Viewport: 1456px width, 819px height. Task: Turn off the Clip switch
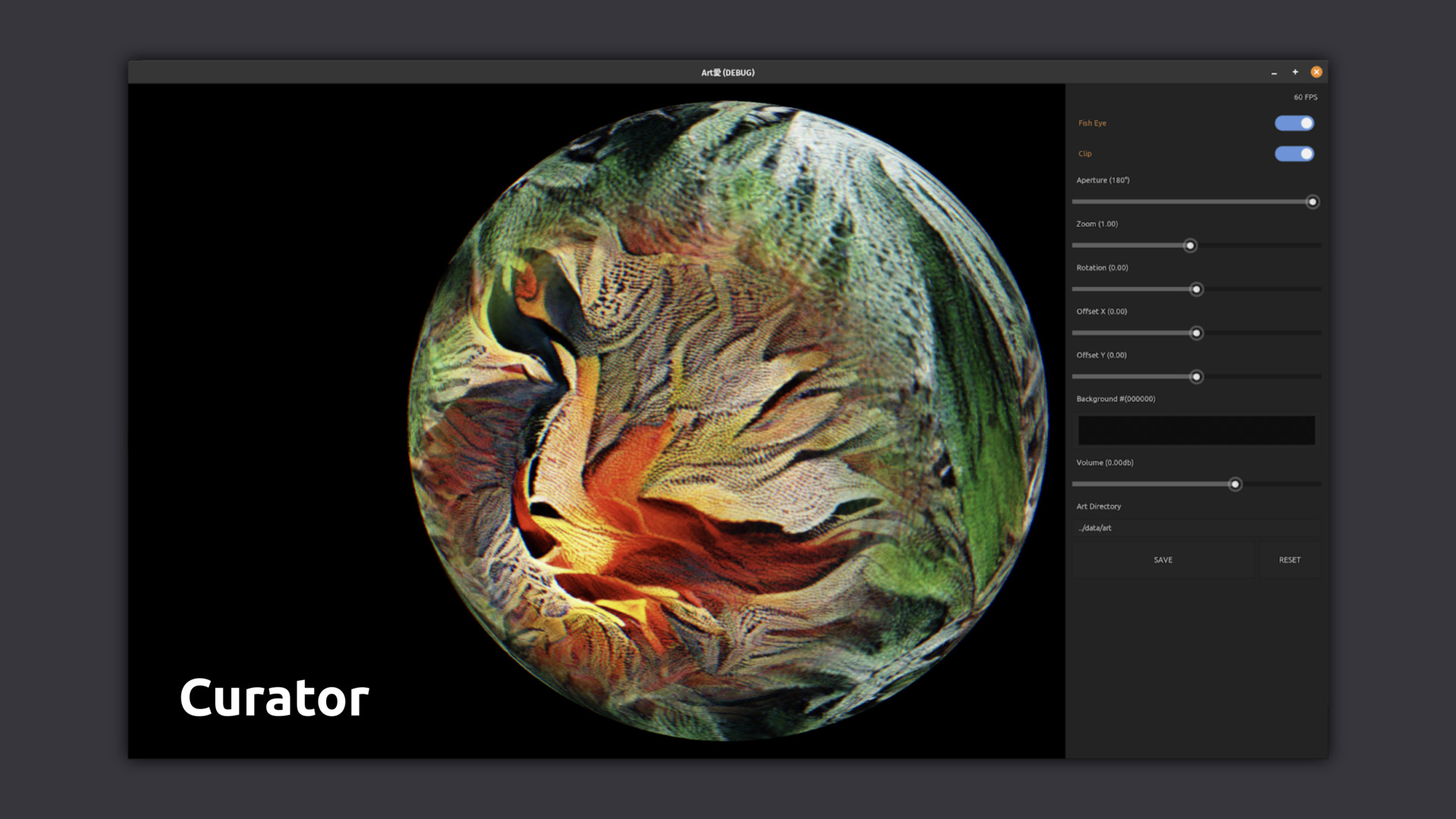tap(1294, 154)
